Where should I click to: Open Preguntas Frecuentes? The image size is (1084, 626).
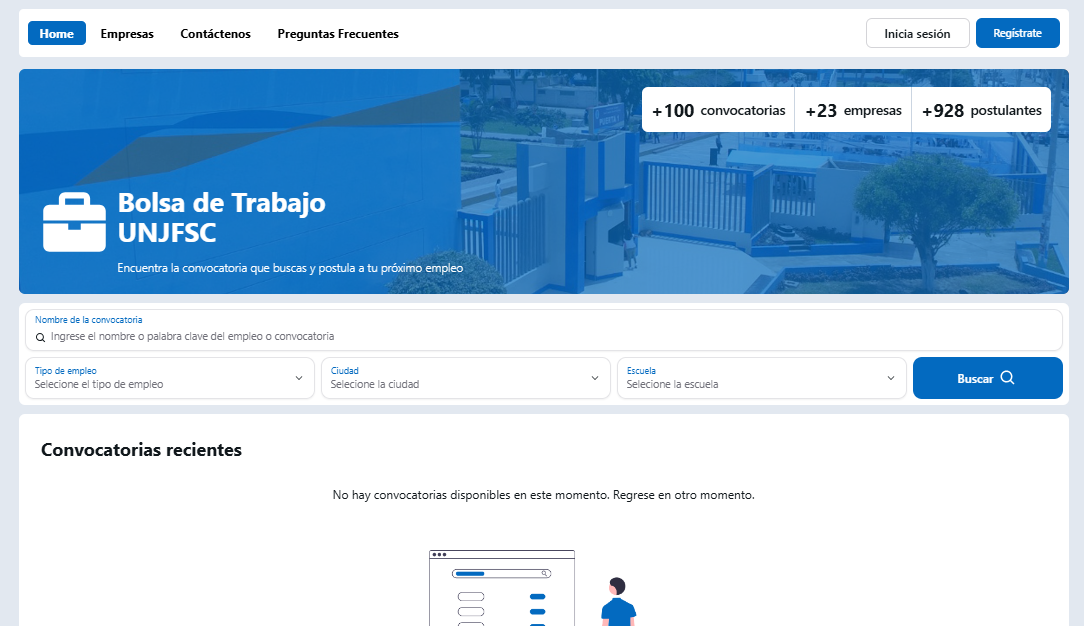pos(338,32)
